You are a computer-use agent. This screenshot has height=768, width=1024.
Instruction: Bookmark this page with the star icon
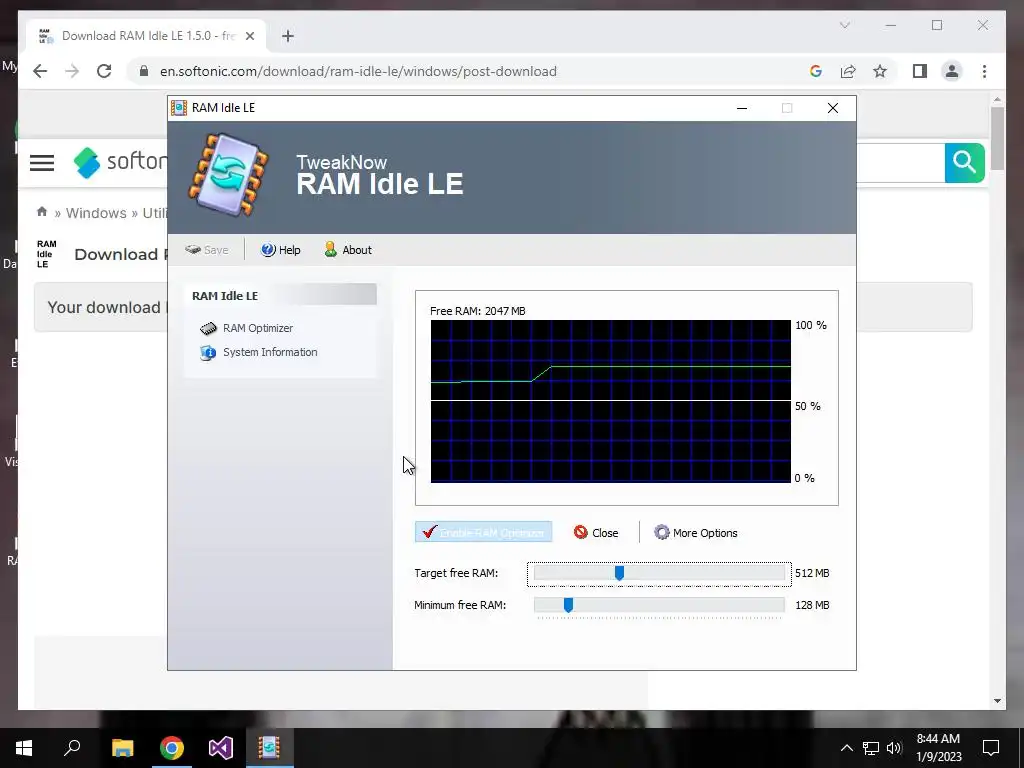click(880, 71)
